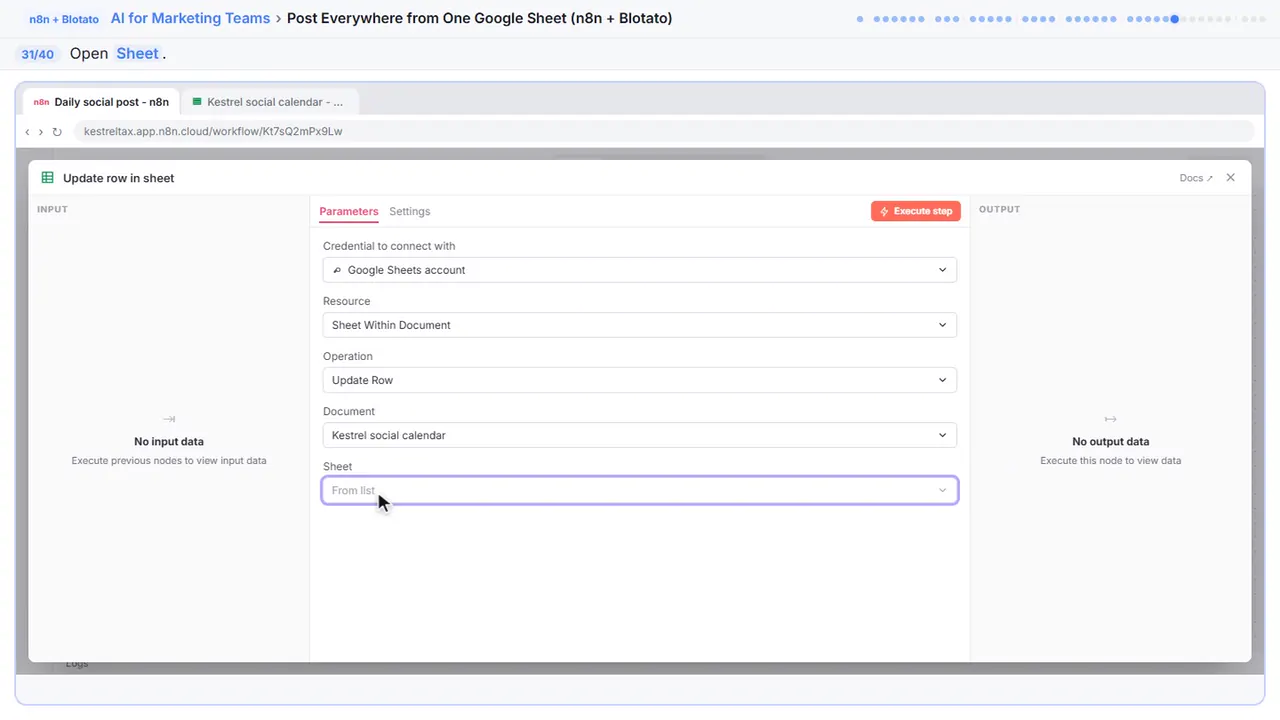Click the 'n8n + Blotato' badge
The width and height of the screenshot is (1280, 720).
64,19
